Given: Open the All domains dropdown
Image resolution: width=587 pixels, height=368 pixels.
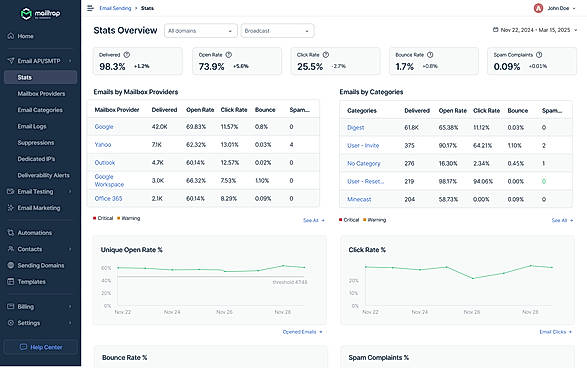Looking at the screenshot, I should [201, 31].
